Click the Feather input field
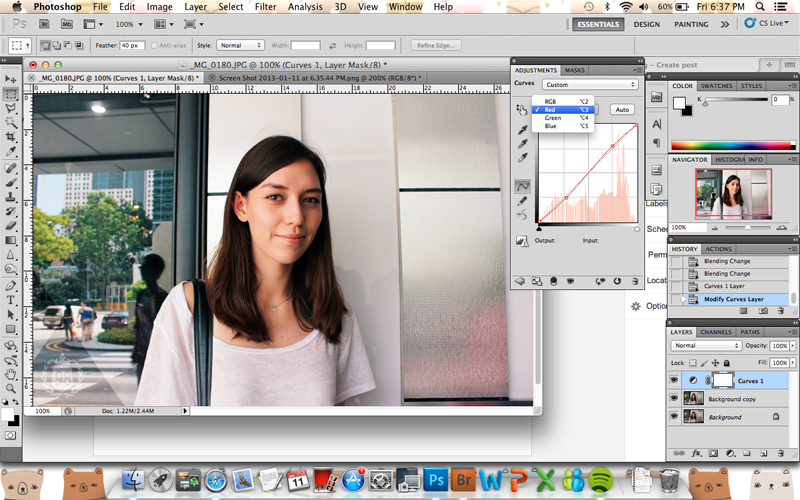The width and height of the screenshot is (800, 500). [132, 45]
